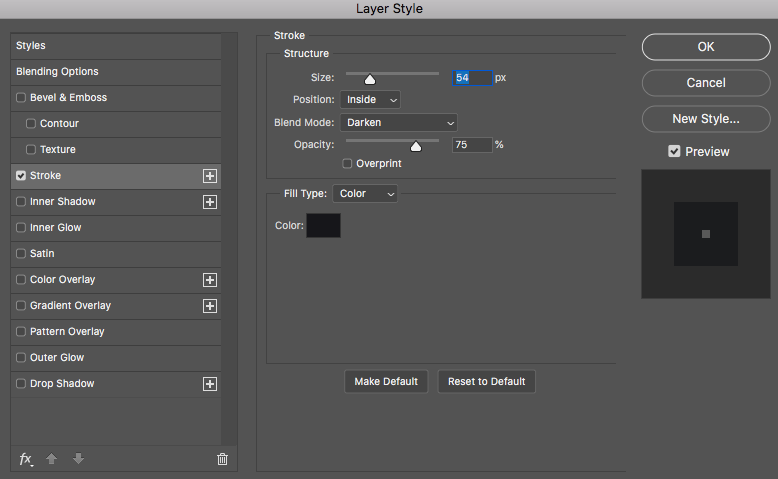Viewport: 778px width, 479px height.
Task: Select the Outer Glow effect row
Action: (x=116, y=357)
